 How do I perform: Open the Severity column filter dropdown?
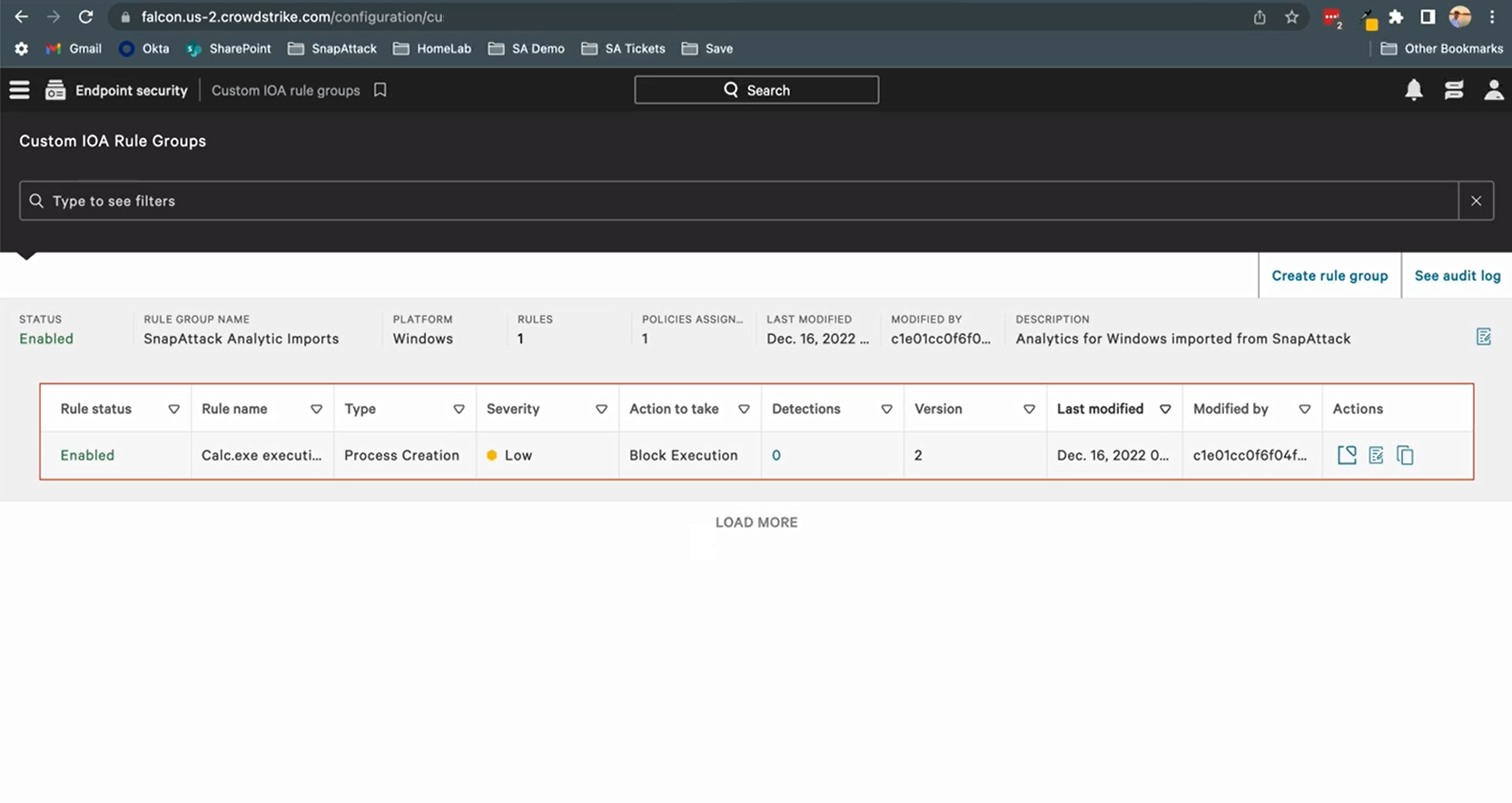pos(601,410)
